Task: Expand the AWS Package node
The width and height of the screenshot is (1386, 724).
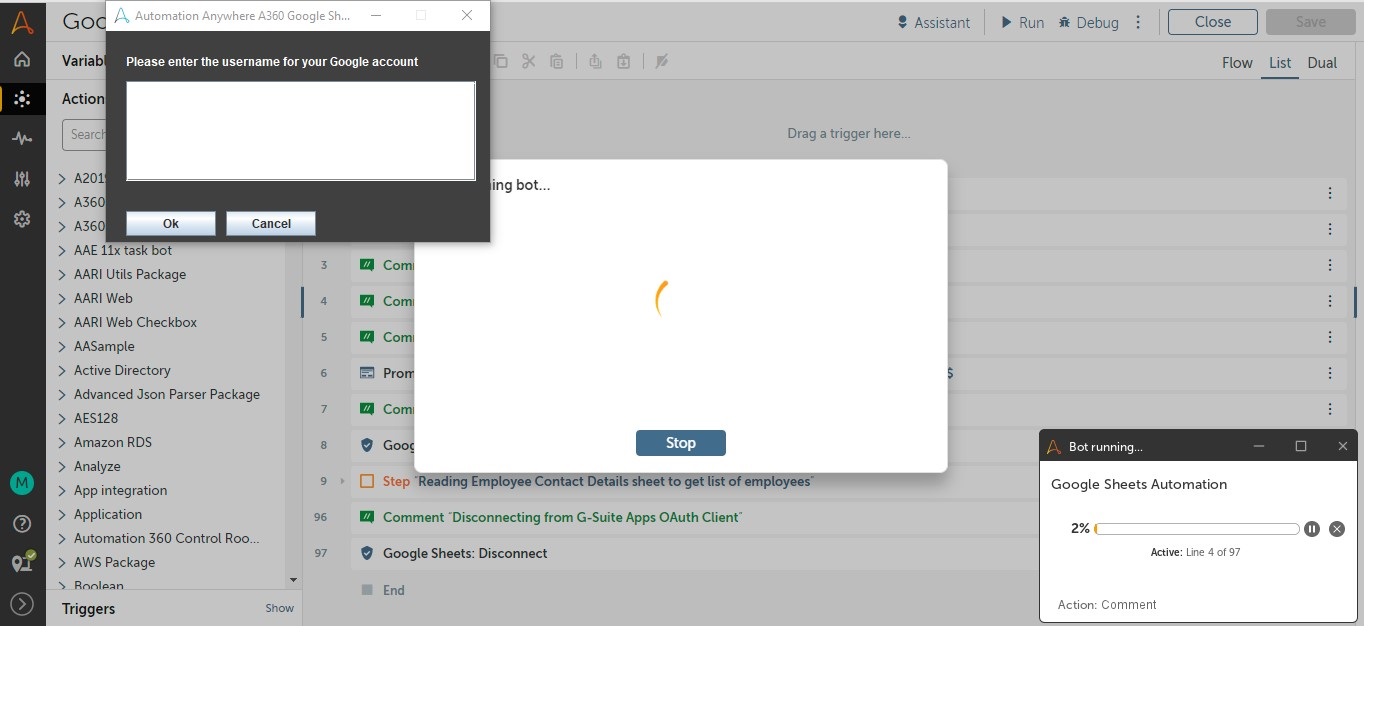Action: tap(63, 562)
